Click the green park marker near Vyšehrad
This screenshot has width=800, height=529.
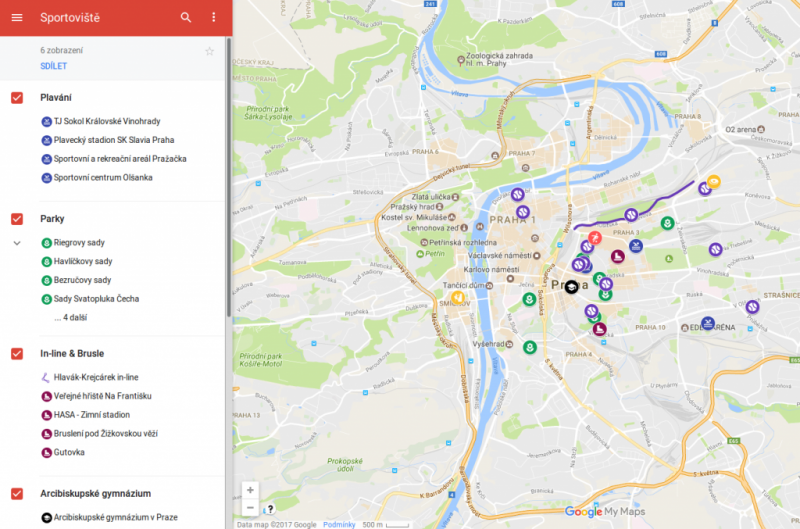530,347
